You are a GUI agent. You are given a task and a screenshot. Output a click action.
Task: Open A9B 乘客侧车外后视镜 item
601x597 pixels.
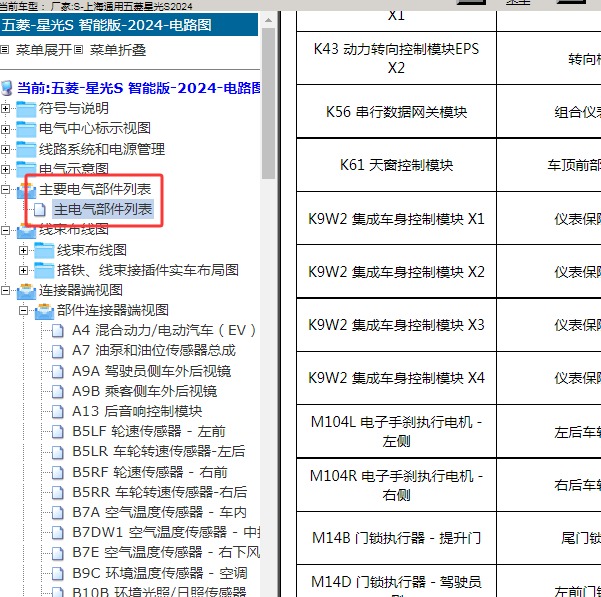(145, 391)
